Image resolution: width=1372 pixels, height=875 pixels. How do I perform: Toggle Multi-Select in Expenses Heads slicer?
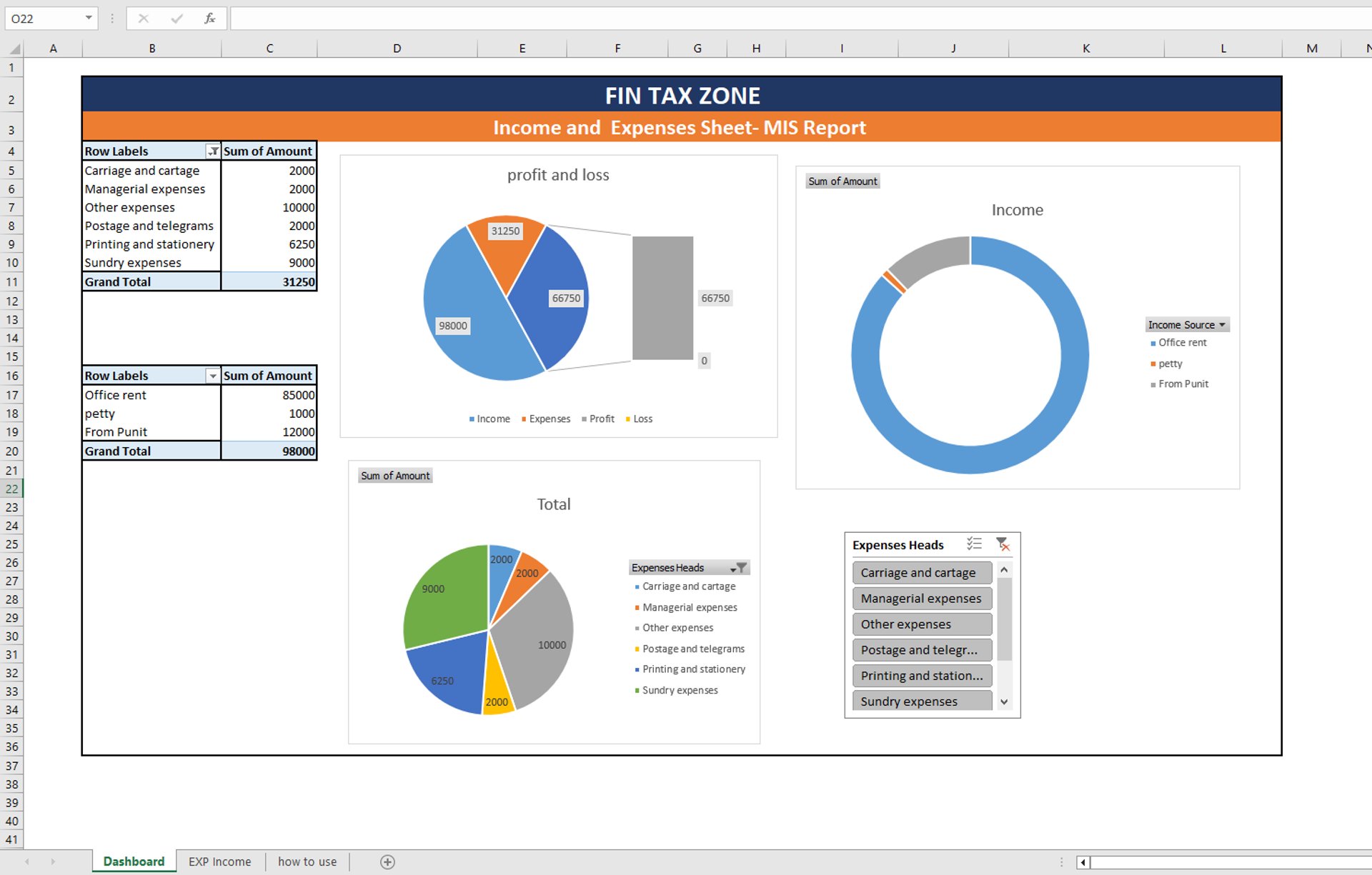point(974,544)
